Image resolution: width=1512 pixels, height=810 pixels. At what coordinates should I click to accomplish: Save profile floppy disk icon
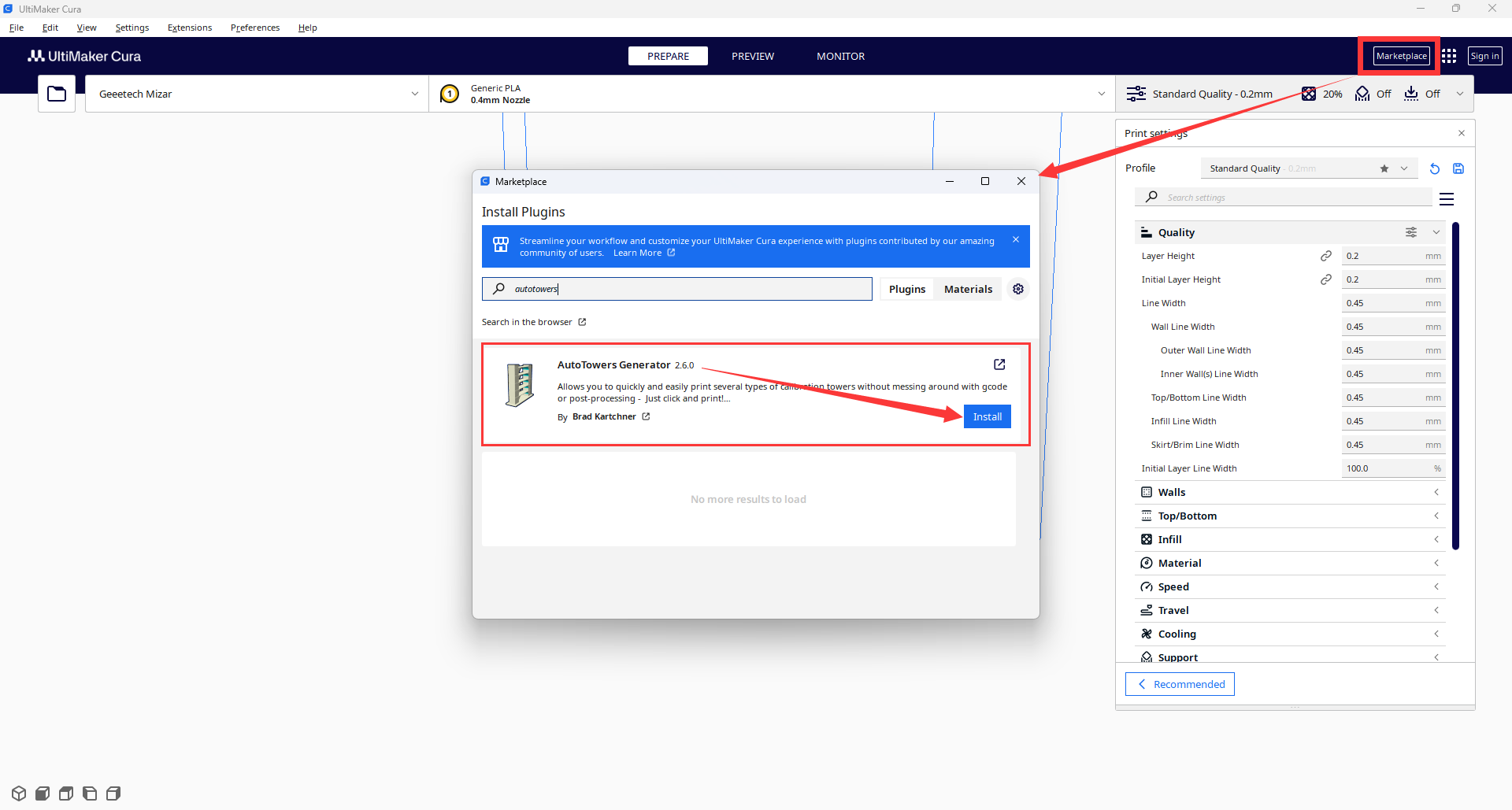click(x=1458, y=168)
